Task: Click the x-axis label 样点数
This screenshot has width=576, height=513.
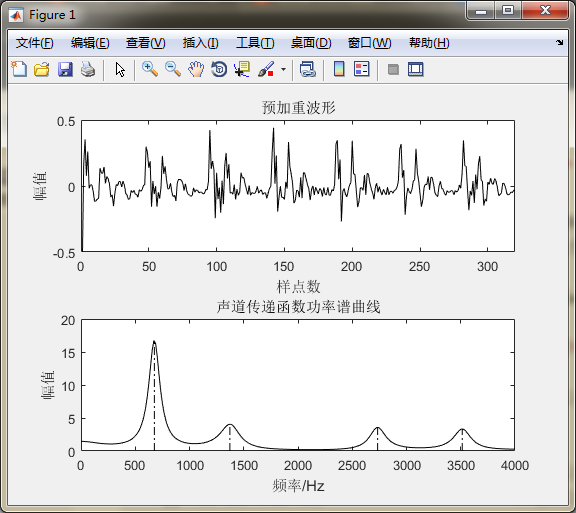Action: [298, 287]
